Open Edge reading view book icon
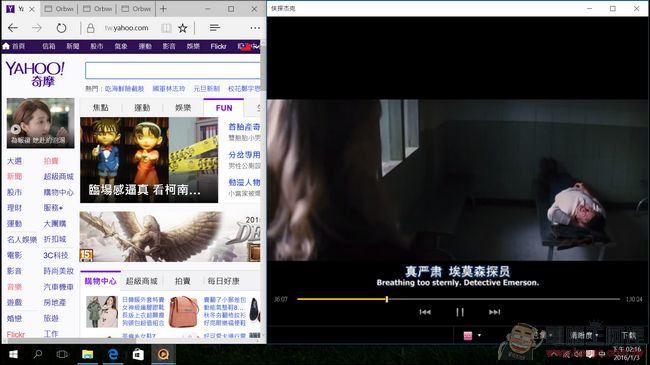Screen dimensions: 650x365 [166, 28]
